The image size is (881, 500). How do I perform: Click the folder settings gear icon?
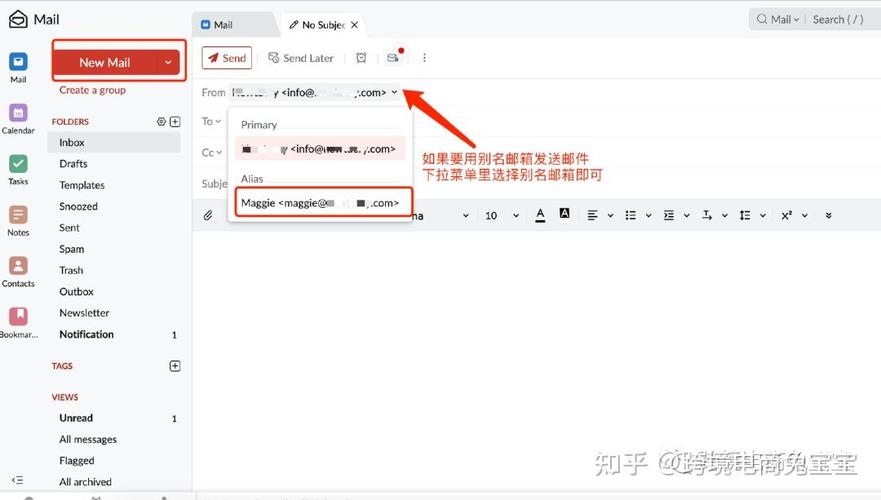pos(161,121)
